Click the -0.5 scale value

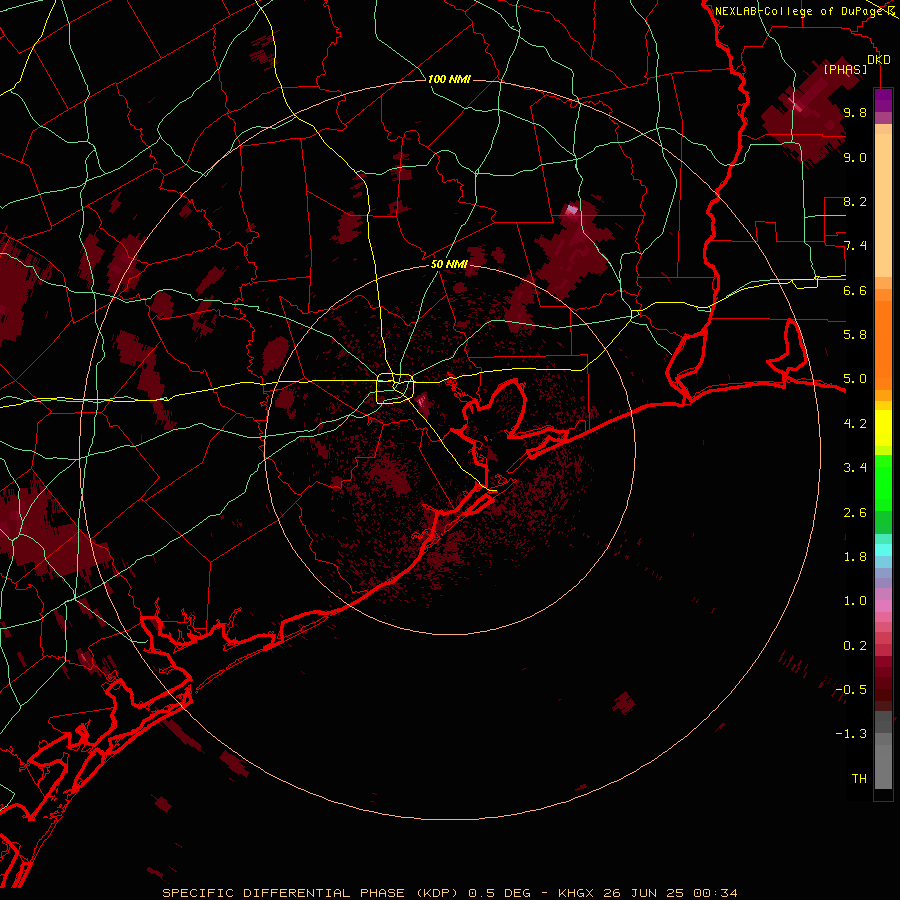coord(851,689)
